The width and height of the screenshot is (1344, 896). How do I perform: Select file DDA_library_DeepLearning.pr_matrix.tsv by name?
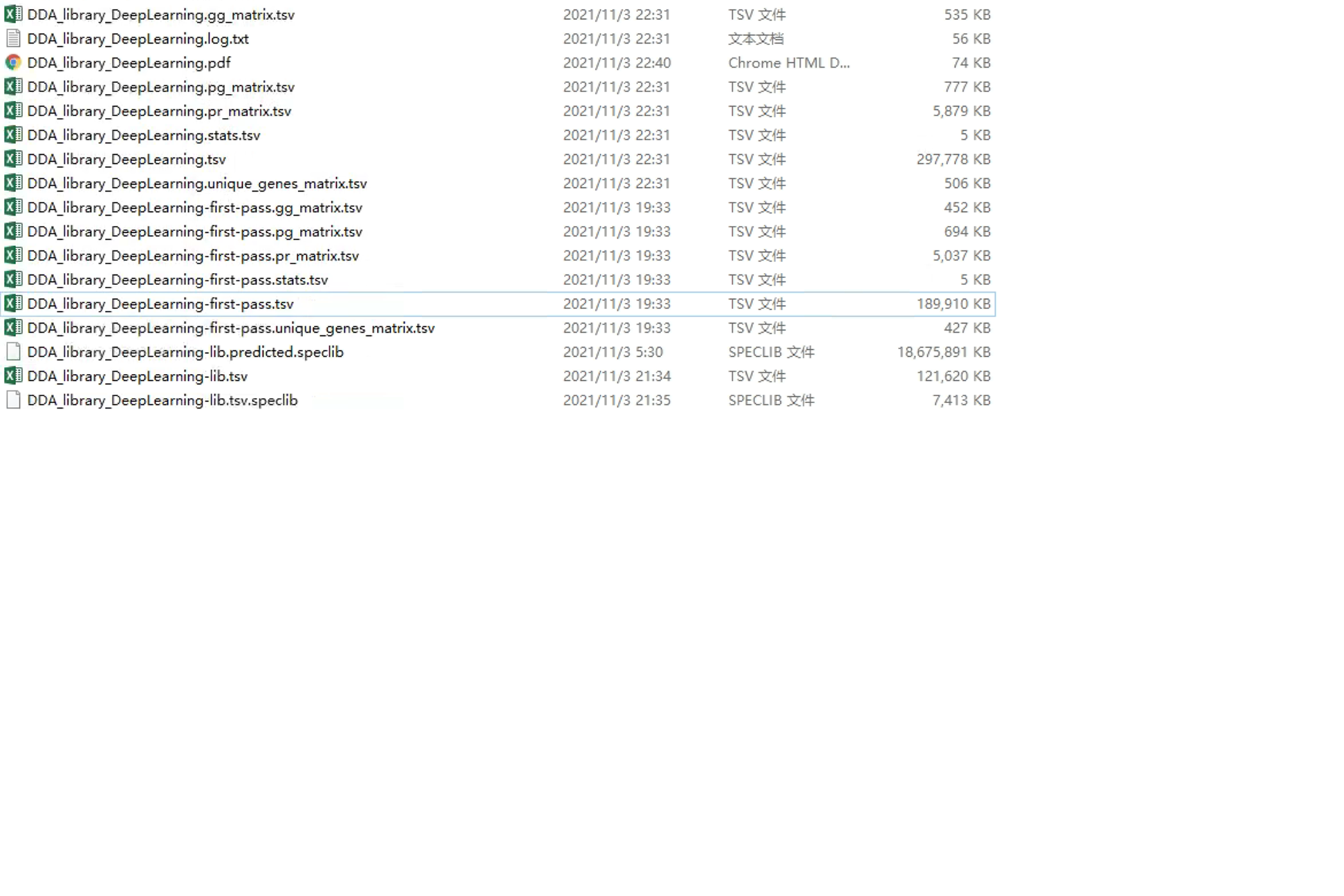click(x=159, y=111)
